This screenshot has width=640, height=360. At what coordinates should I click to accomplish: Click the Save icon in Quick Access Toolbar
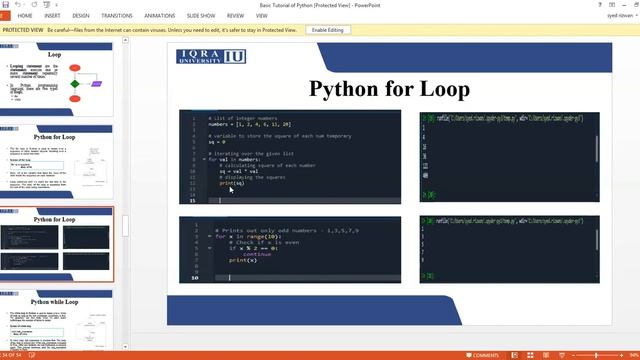point(5,4)
